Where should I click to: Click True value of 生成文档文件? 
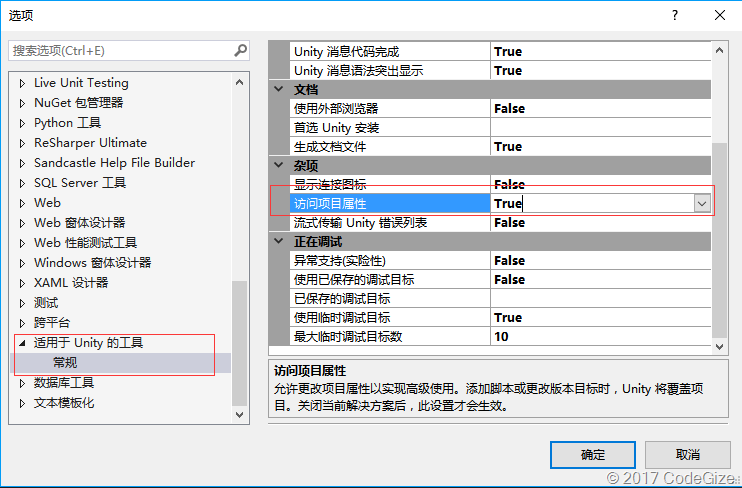508,147
